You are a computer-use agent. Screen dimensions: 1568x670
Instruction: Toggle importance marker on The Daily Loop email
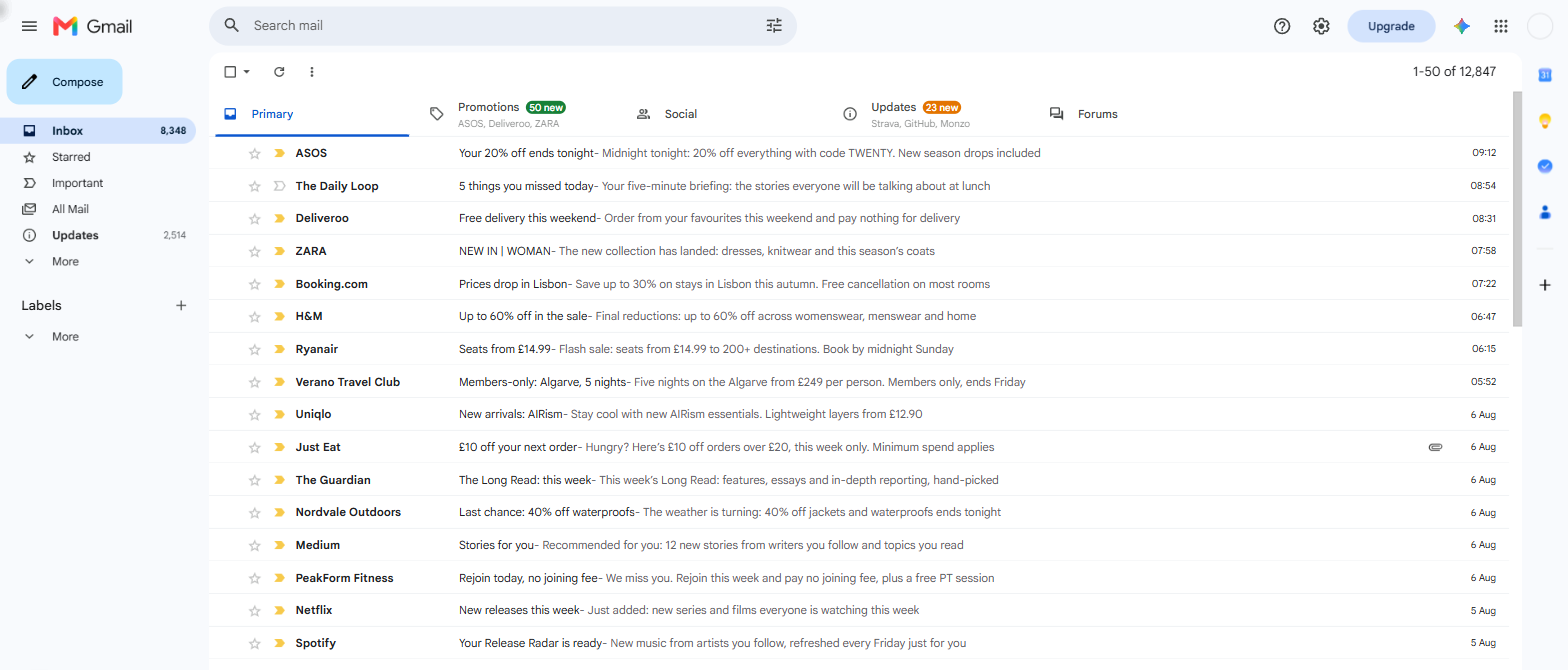279,186
